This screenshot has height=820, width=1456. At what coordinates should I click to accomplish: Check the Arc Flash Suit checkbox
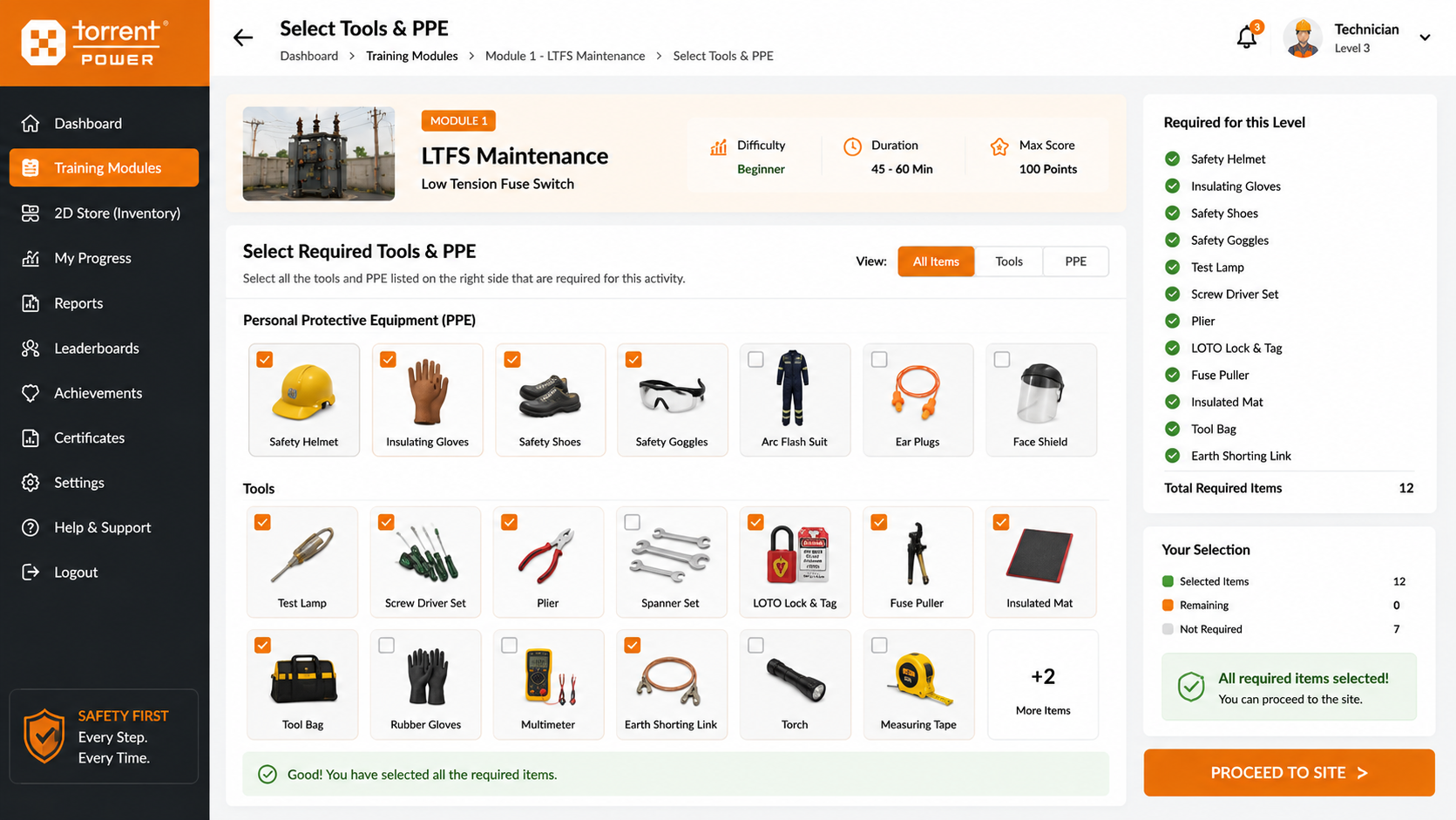tap(755, 359)
